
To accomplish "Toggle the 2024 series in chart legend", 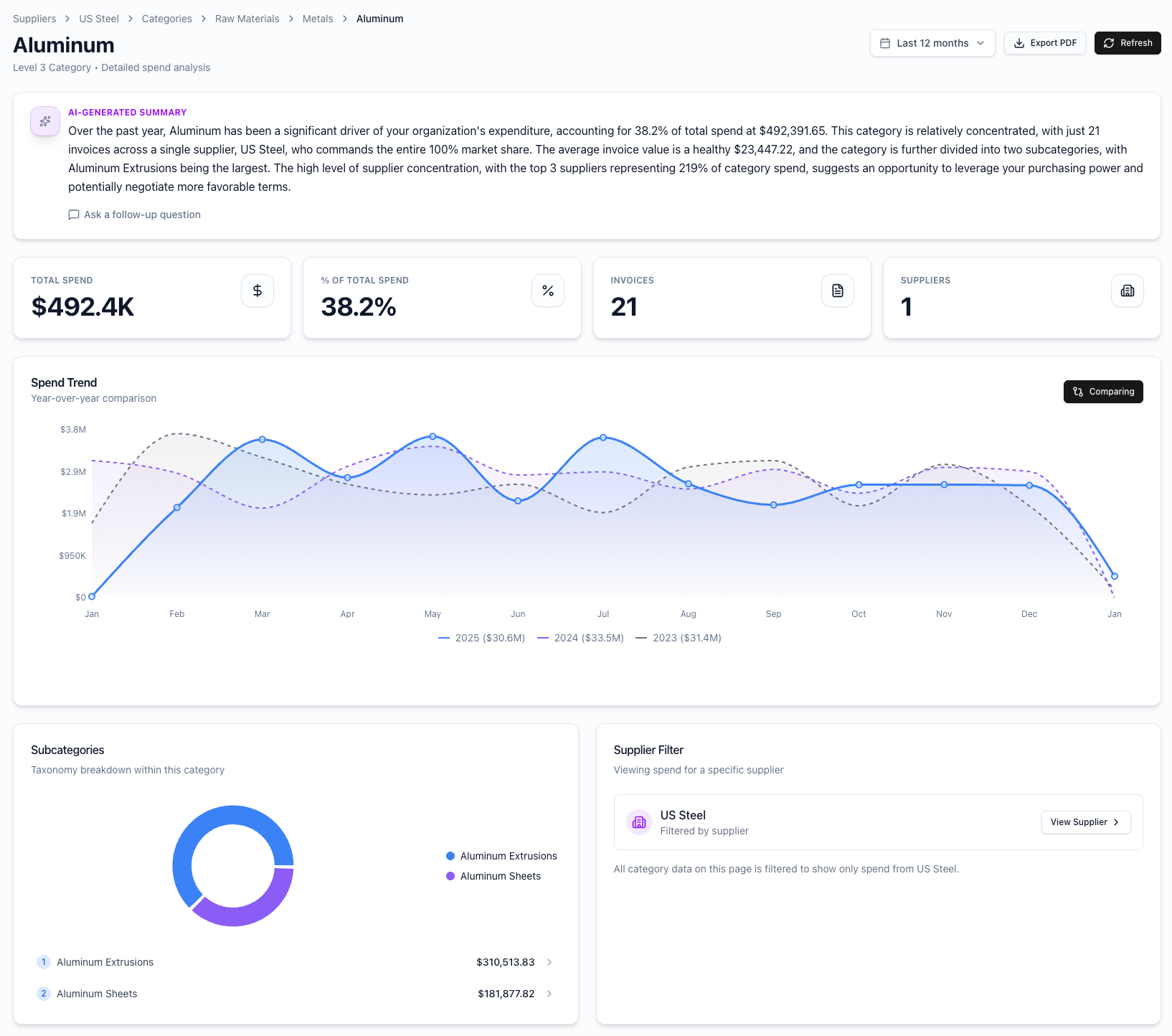I will (580, 638).
